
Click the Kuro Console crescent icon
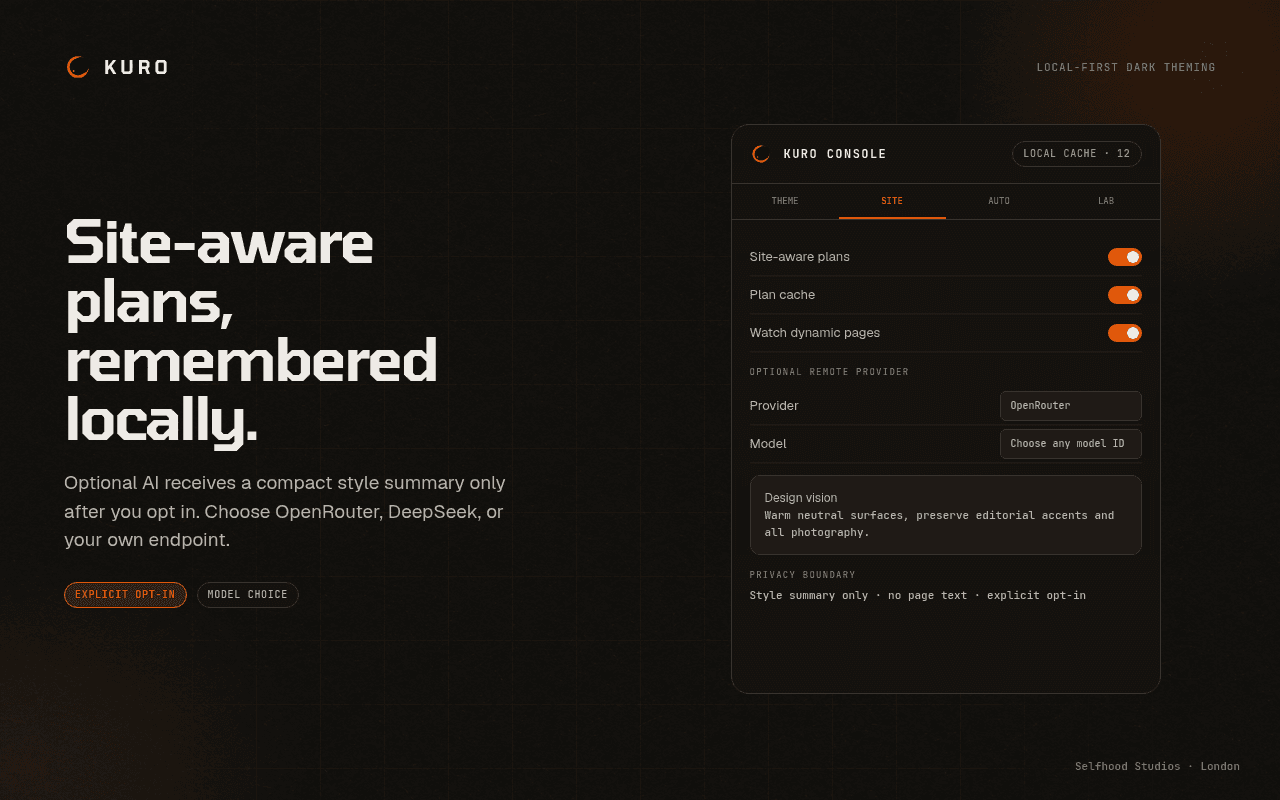[x=761, y=154]
